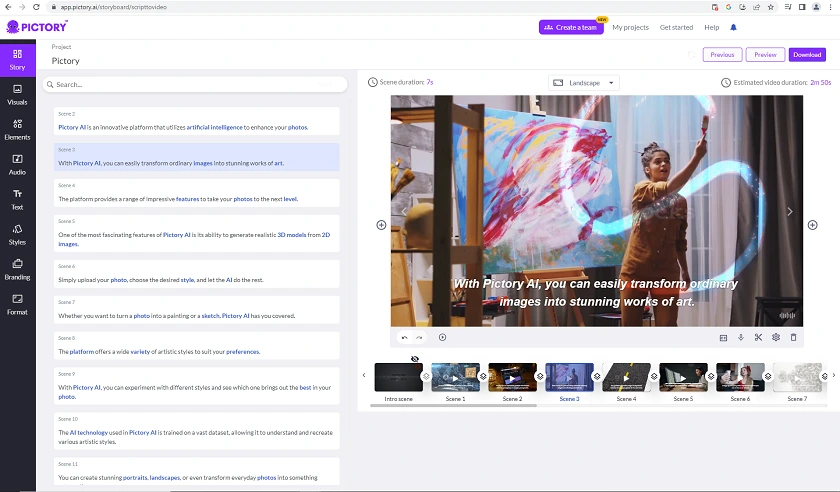The height and width of the screenshot is (492, 840).
Task: Click the scissors trim icon
Action: click(x=758, y=337)
